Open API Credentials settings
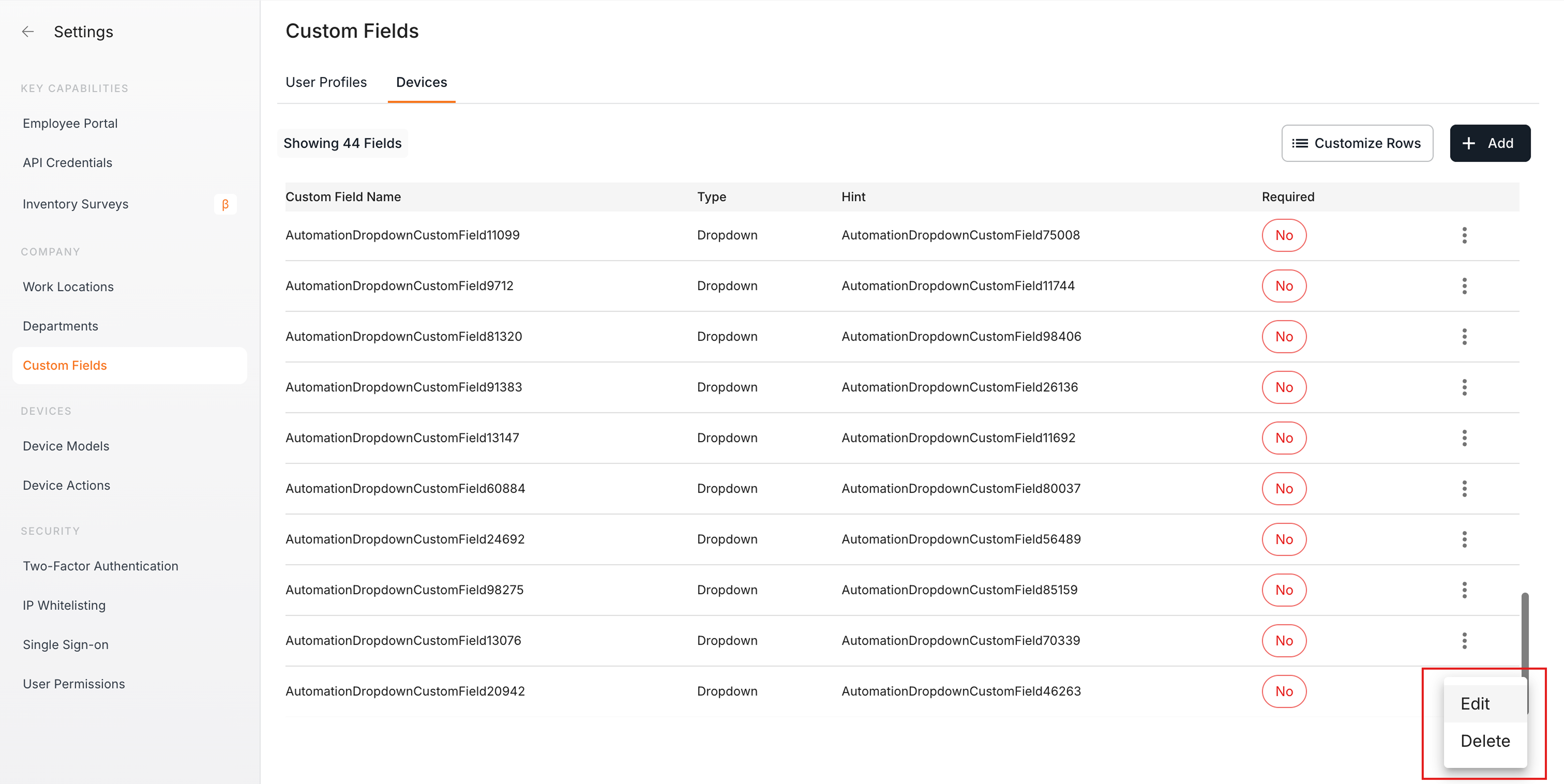Viewport: 1564px width, 784px height. pos(67,163)
